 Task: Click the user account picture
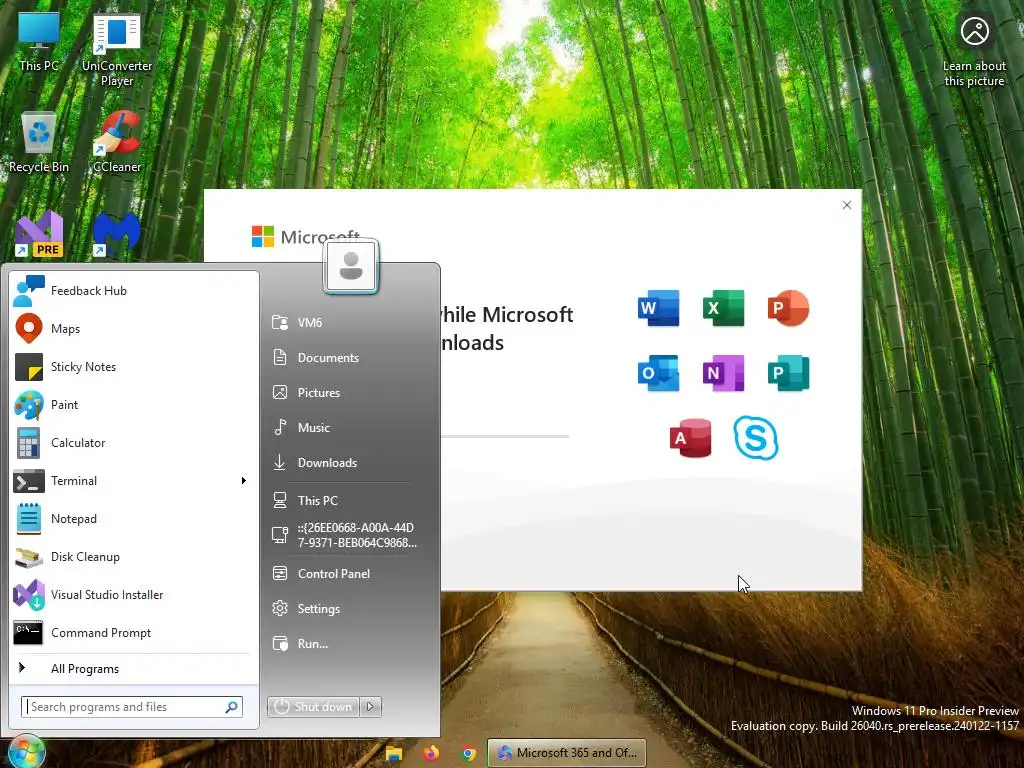[x=351, y=266]
